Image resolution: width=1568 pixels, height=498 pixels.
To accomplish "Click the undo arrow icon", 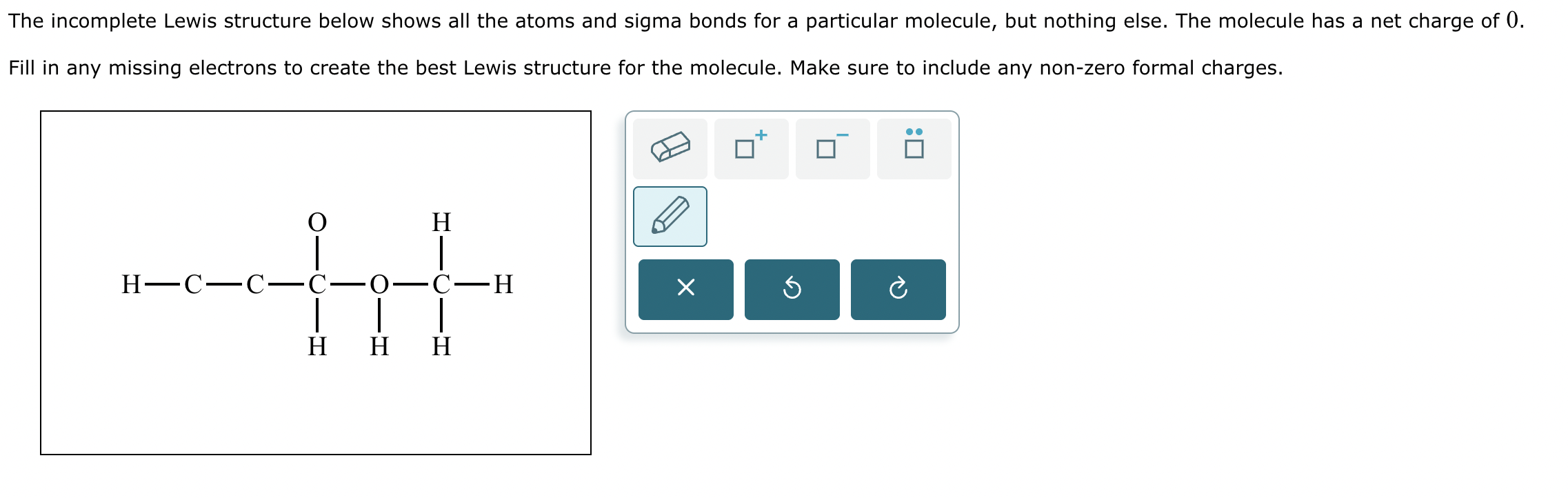I will (792, 290).
